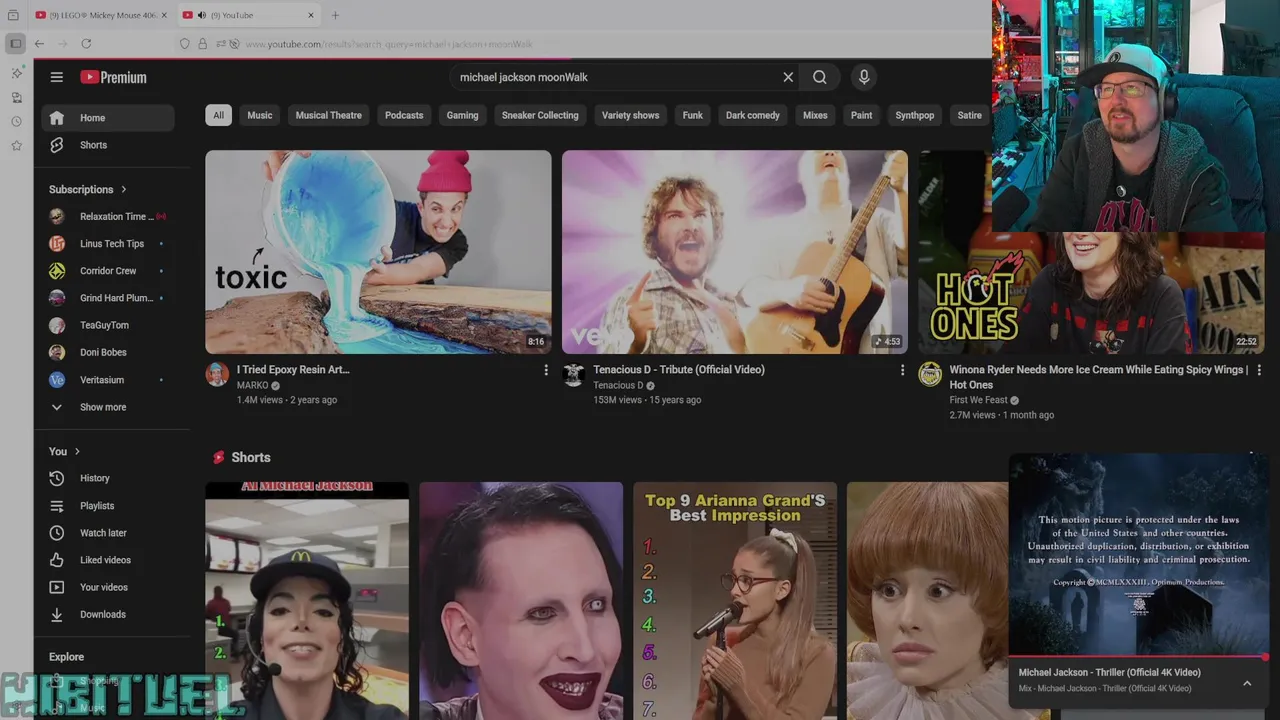The height and width of the screenshot is (720, 1280).
Task: Open Veritasium subscription
Action: point(108,380)
